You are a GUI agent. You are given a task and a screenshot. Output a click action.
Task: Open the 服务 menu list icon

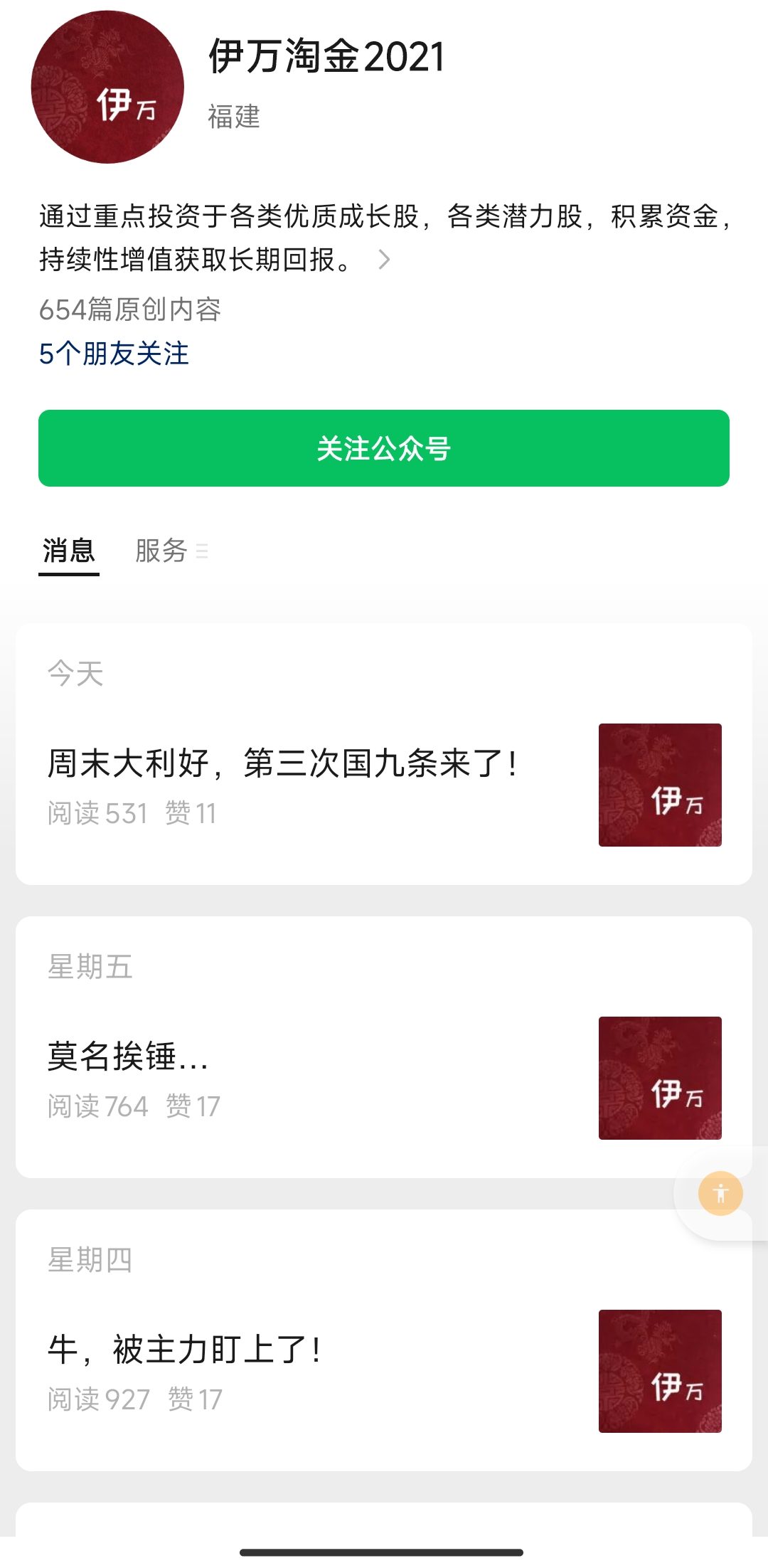(x=202, y=551)
